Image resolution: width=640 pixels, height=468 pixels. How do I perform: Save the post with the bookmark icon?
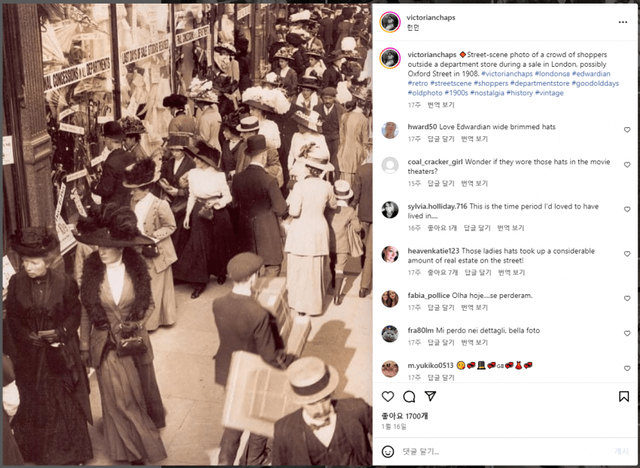[624, 396]
